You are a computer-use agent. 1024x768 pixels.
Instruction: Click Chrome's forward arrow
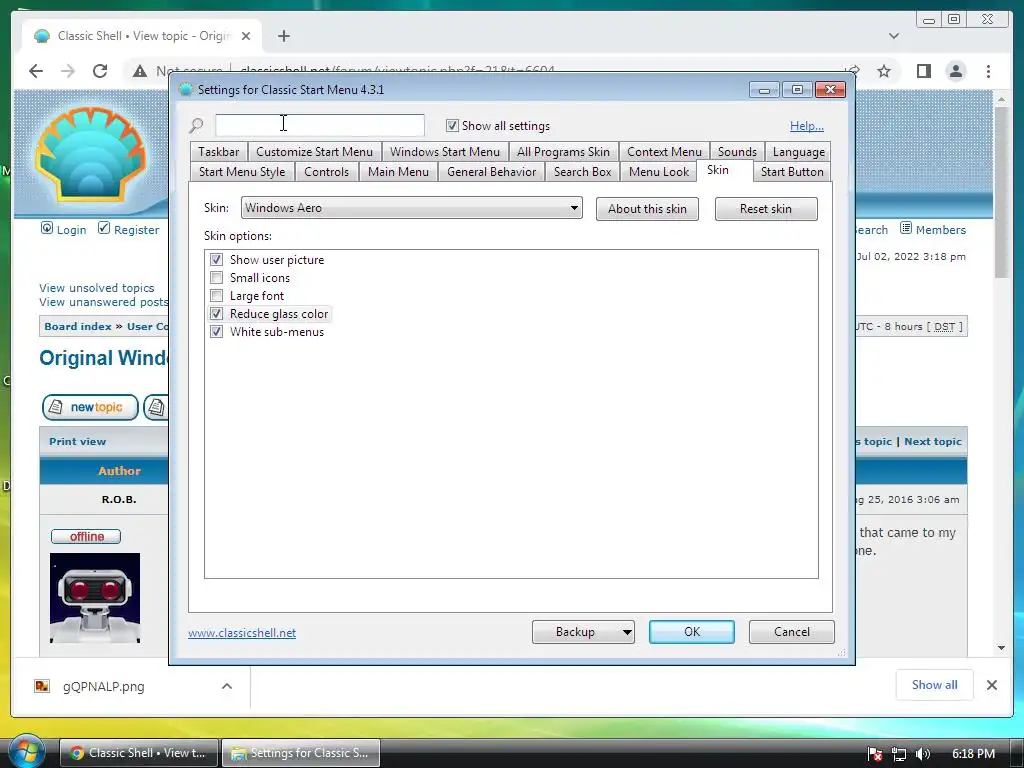68,71
